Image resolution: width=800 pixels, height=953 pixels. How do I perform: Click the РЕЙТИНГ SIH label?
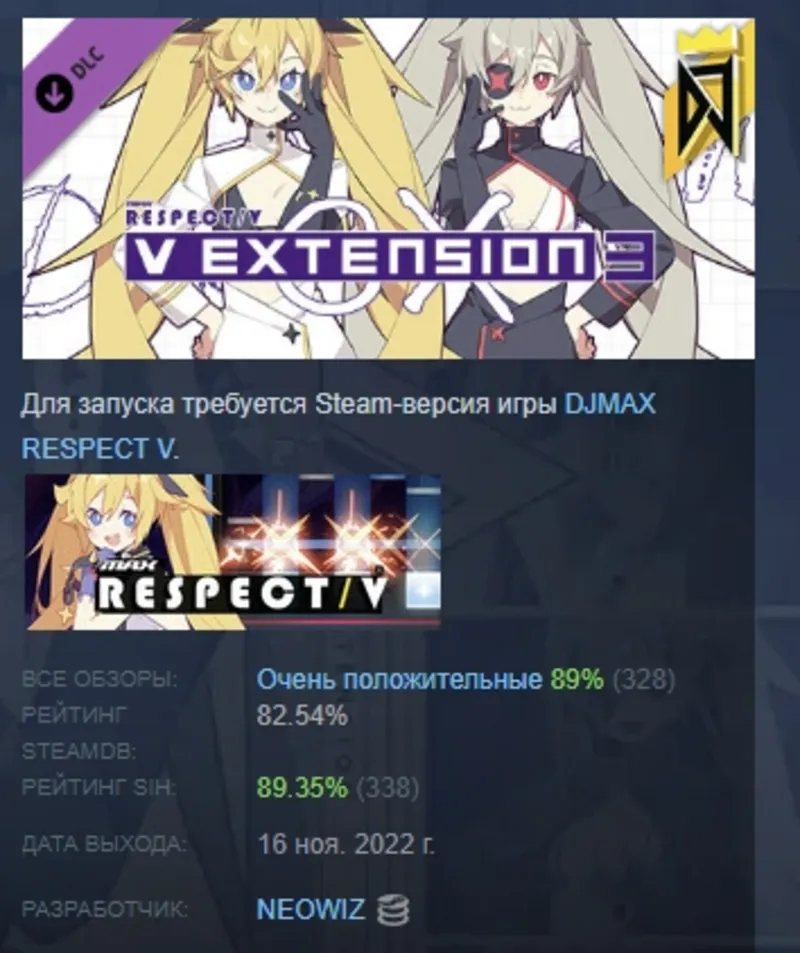[98, 788]
